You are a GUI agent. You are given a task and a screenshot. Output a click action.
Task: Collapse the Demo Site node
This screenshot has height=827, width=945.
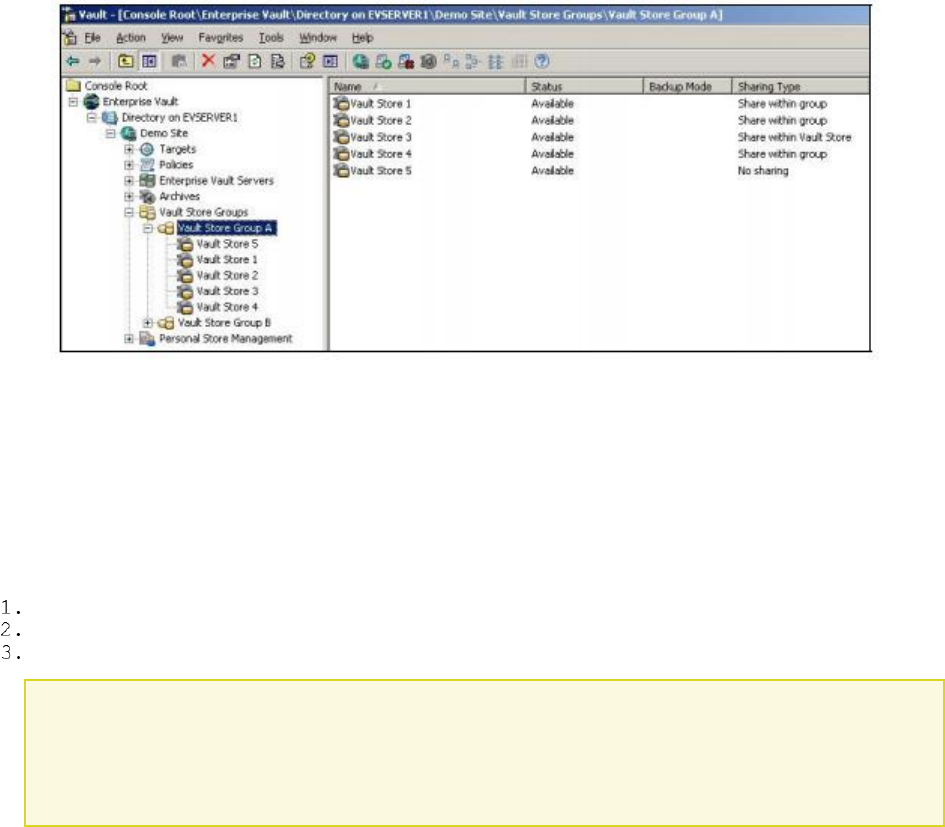point(110,133)
